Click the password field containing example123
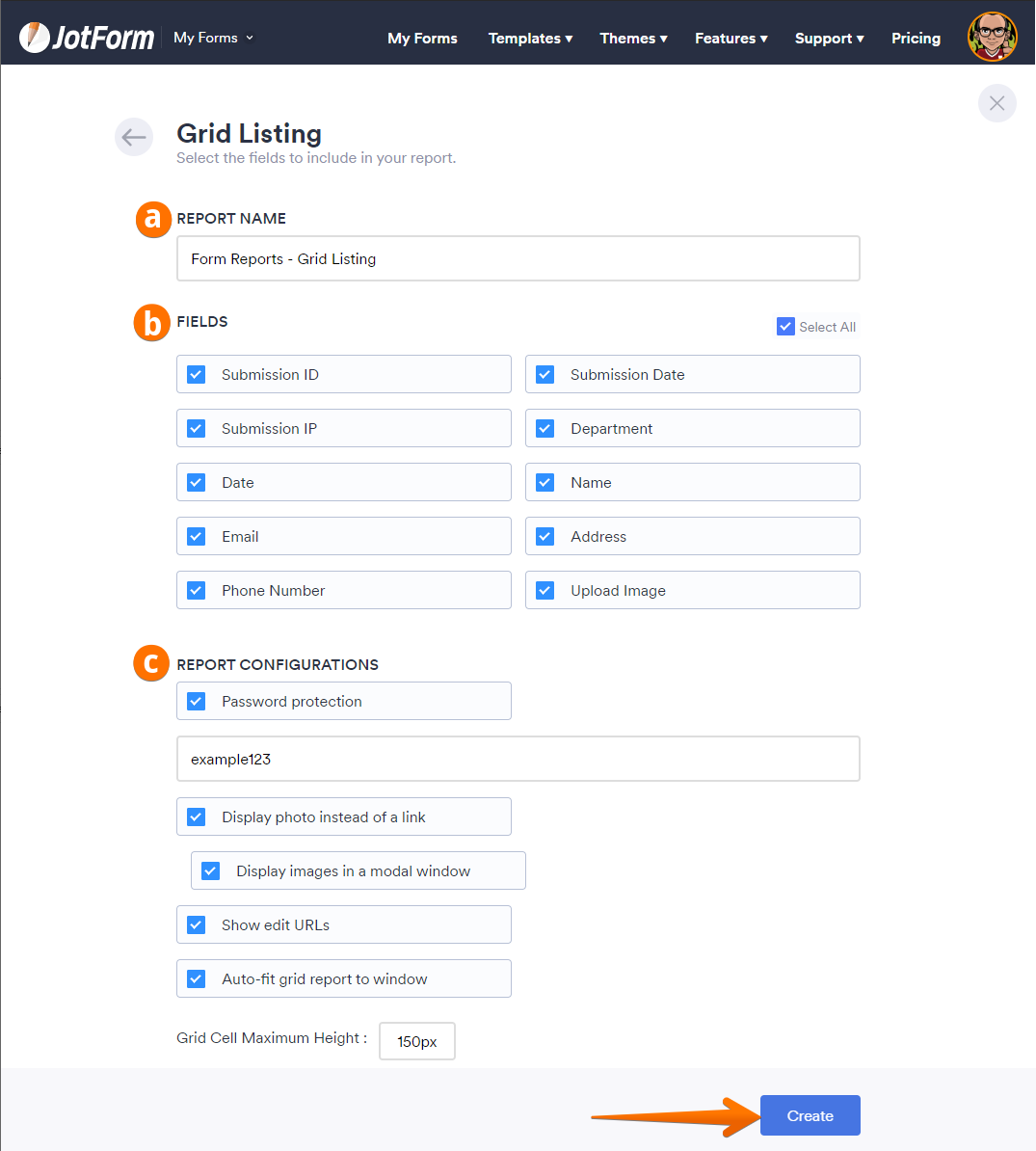The height and width of the screenshot is (1151, 1036). tap(518, 759)
